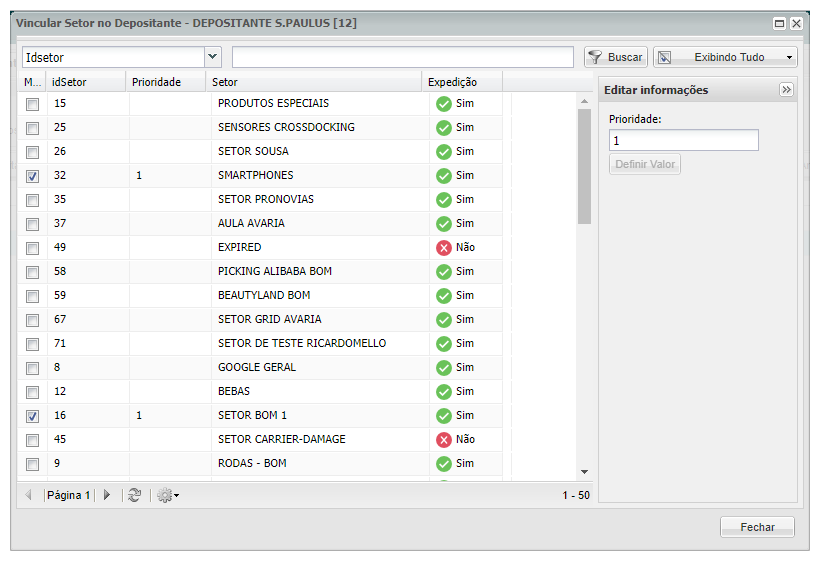The width and height of the screenshot is (820, 561).
Task: Sort by Setor column header
Action: tap(314, 82)
